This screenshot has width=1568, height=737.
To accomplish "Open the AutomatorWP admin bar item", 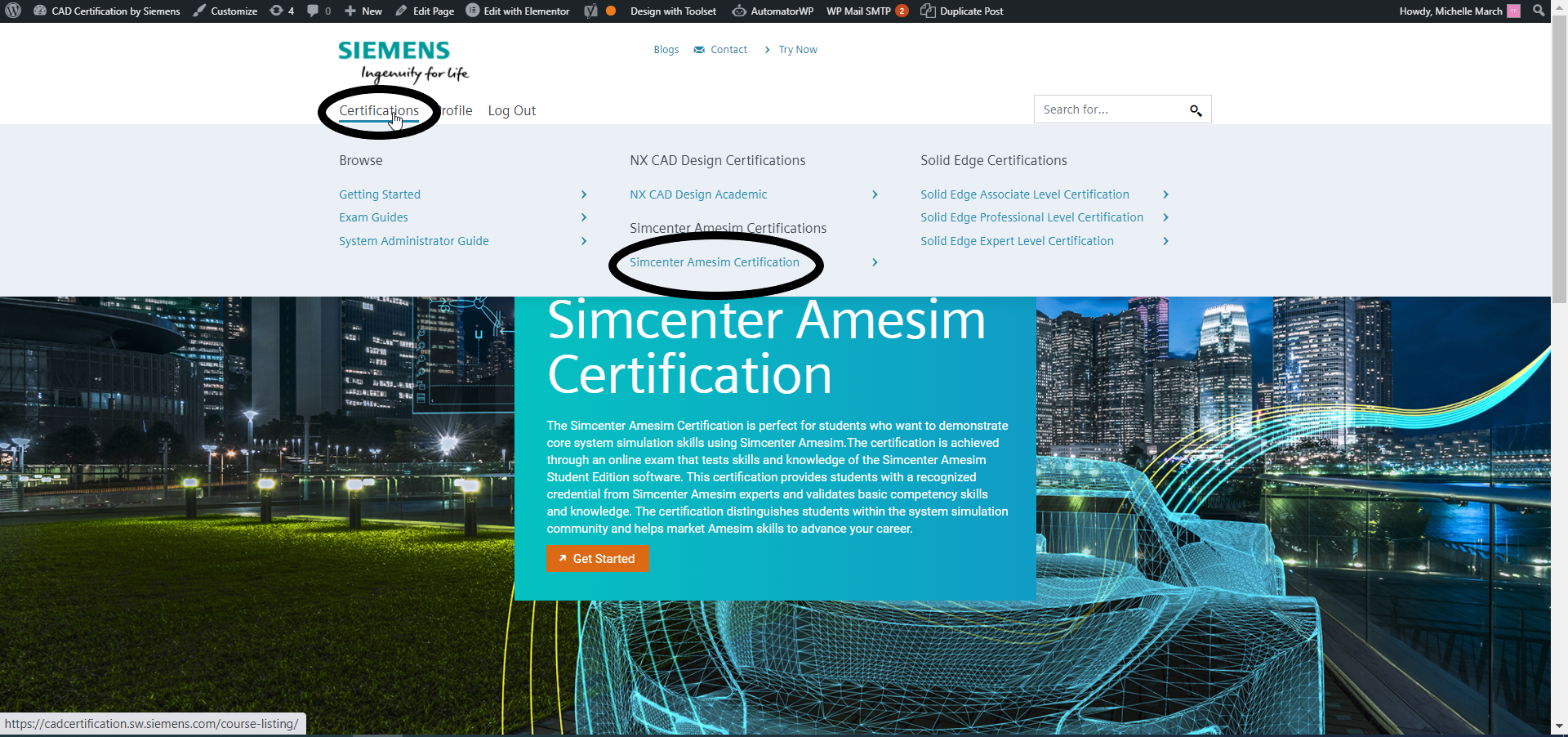I will 773,11.
